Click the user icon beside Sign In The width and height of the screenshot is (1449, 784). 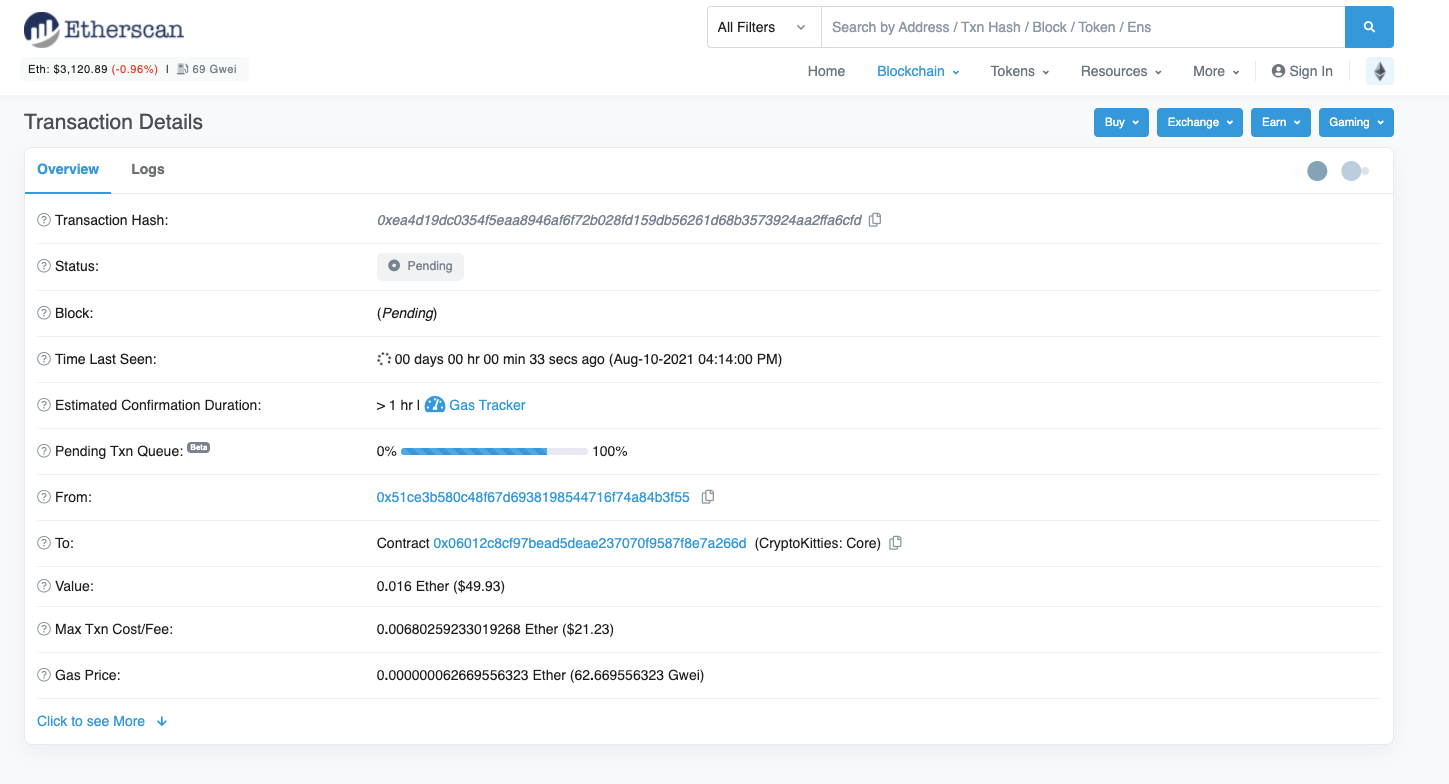(1278, 71)
